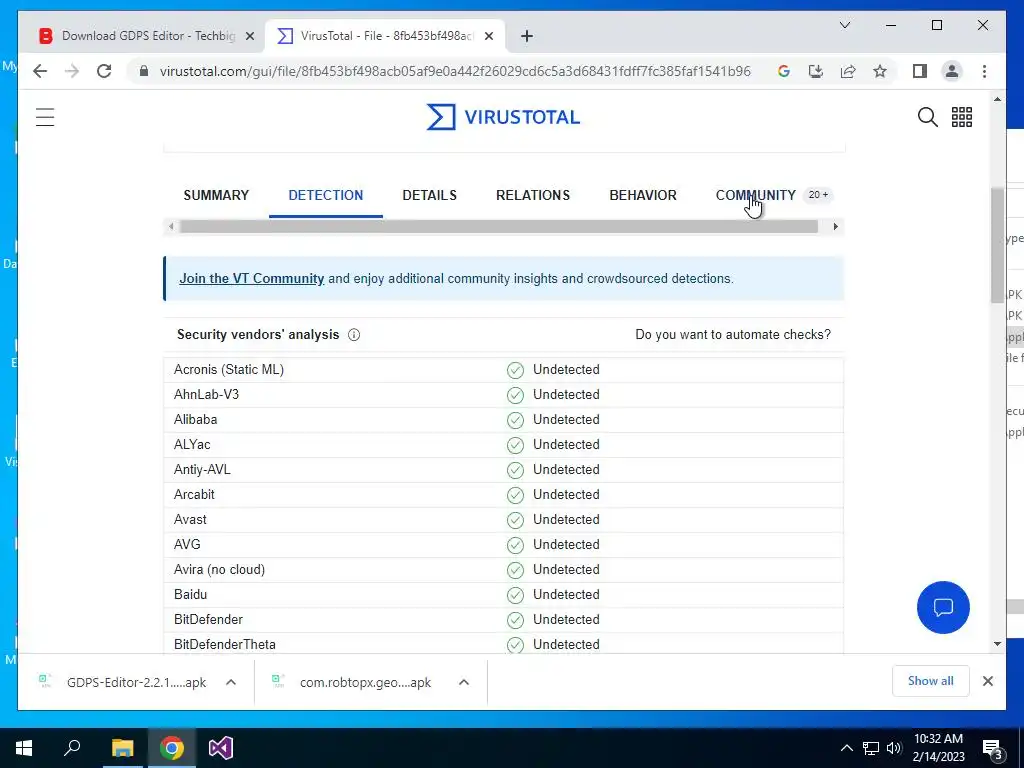This screenshot has width=1024, height=768.
Task: Toggle Chrome side panel
Action: pyautogui.click(x=920, y=71)
